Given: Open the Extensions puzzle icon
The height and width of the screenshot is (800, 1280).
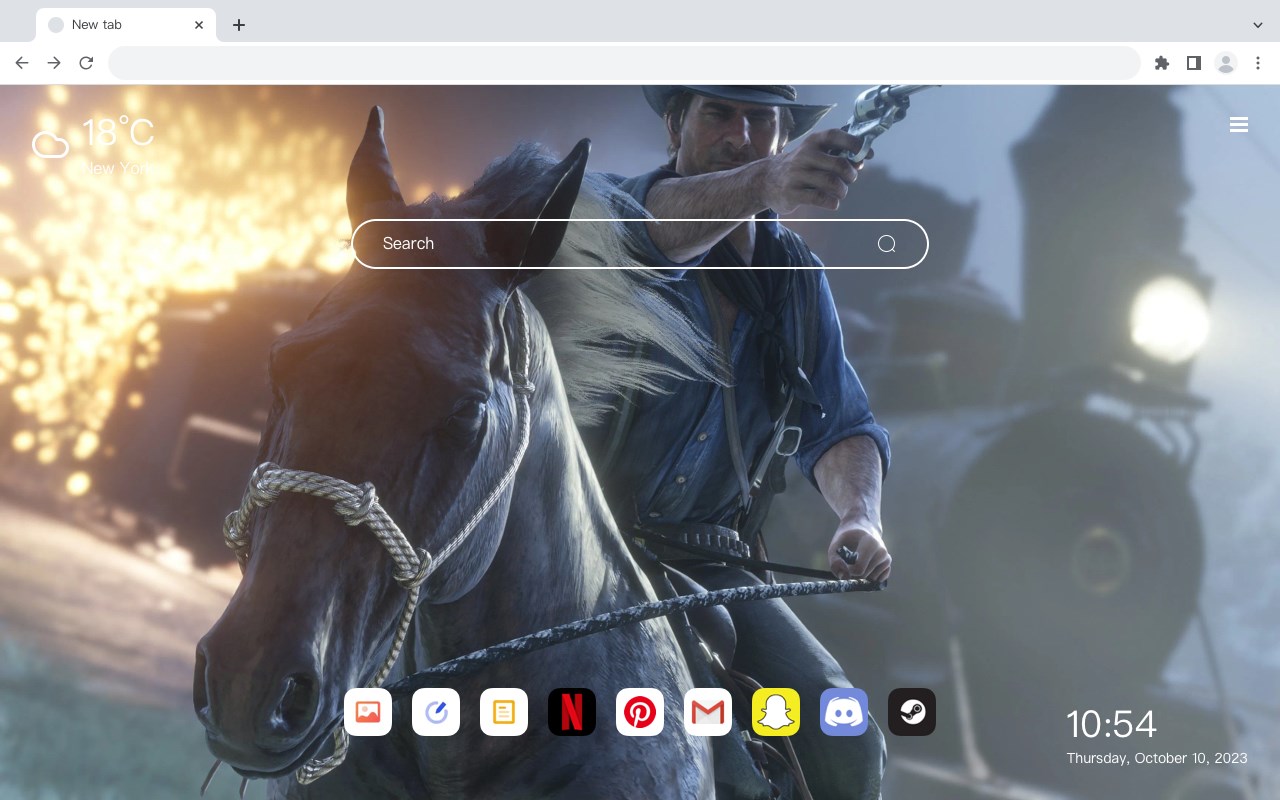Looking at the screenshot, I should [1161, 63].
